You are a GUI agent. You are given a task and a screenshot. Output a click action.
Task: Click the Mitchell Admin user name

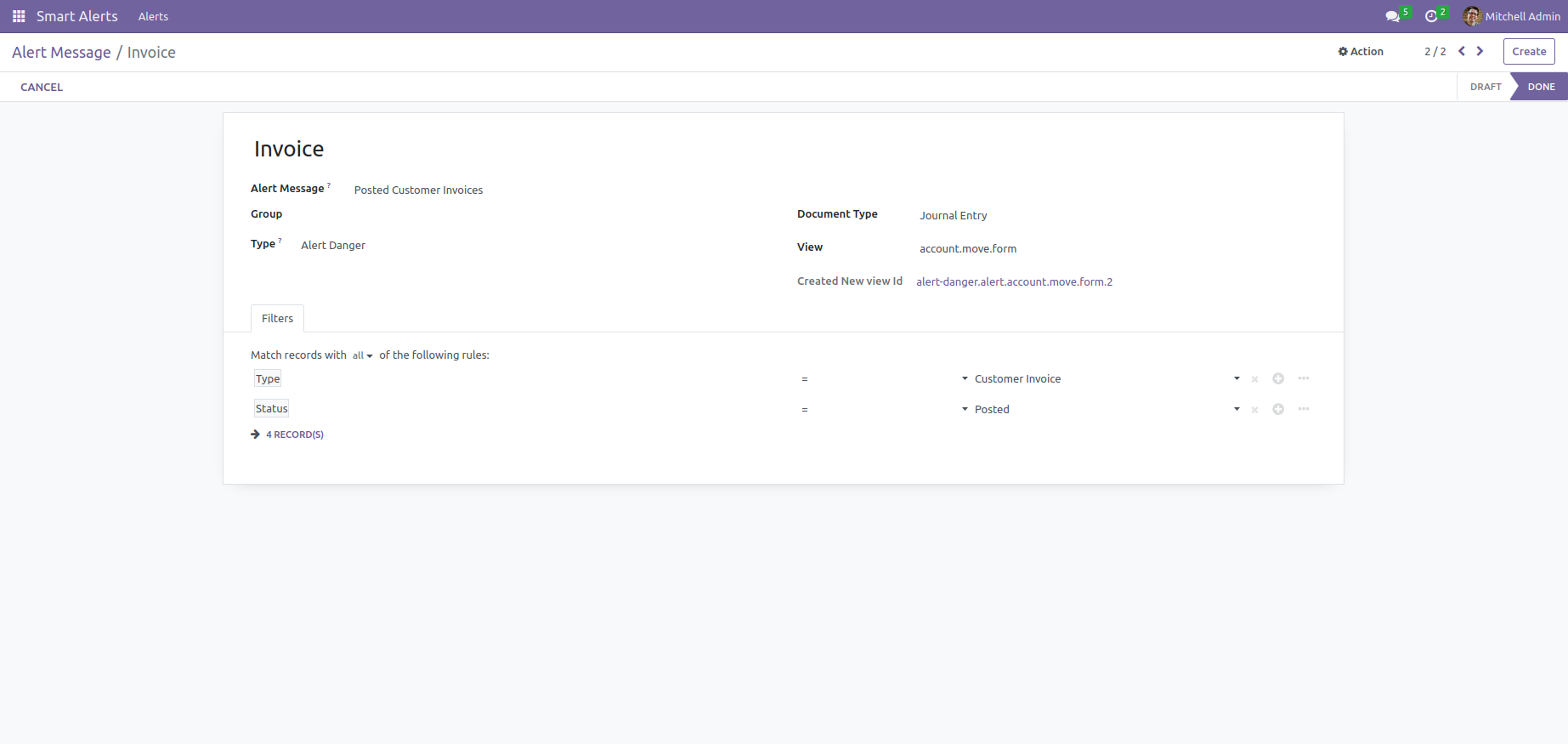click(1523, 16)
